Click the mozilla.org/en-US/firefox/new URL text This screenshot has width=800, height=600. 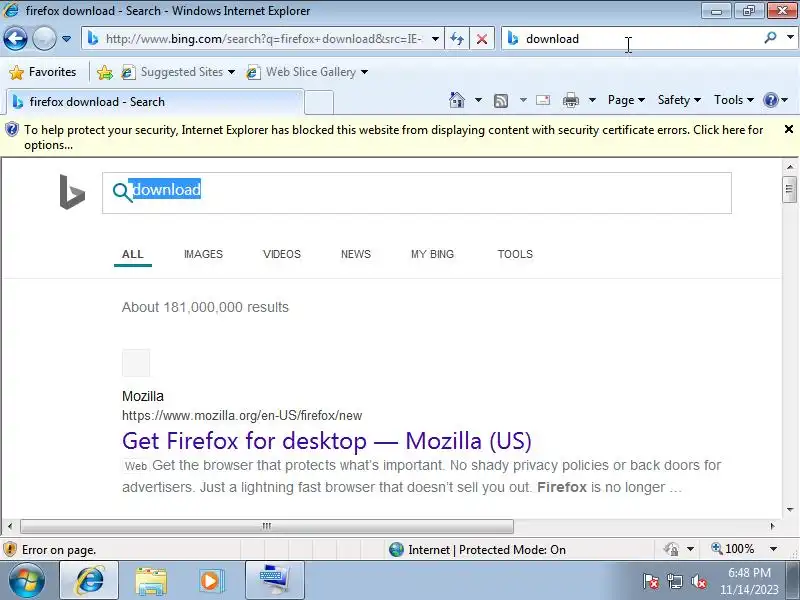(x=242, y=415)
